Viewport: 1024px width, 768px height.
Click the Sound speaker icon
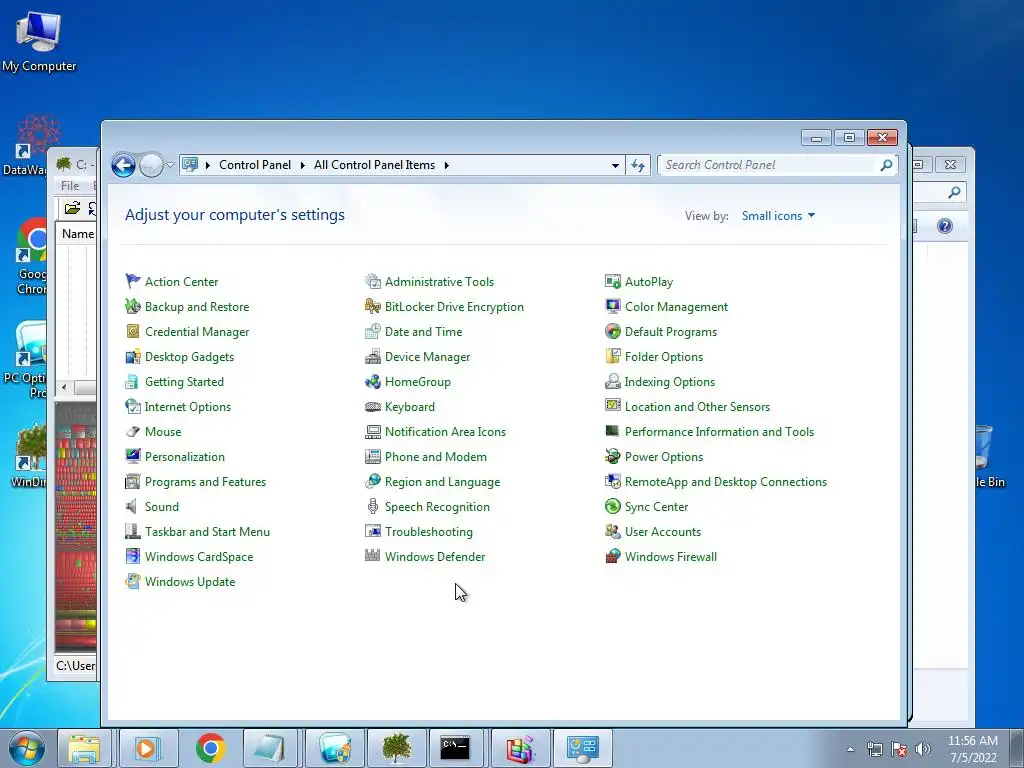click(133, 507)
